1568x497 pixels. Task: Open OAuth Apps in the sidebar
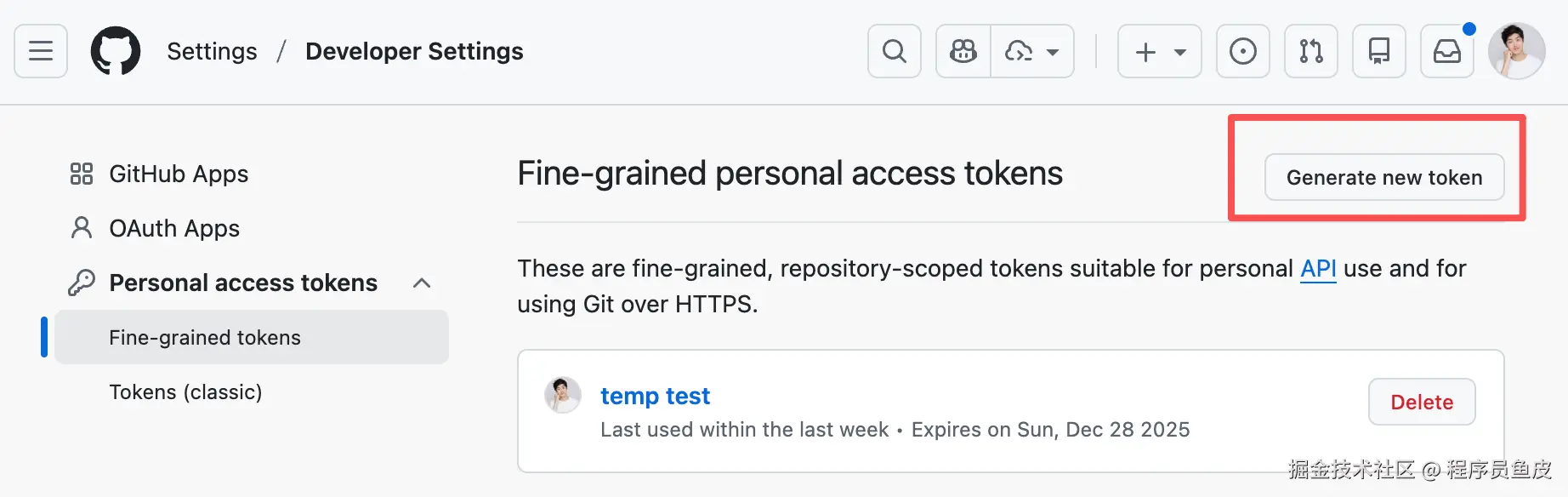(x=174, y=228)
